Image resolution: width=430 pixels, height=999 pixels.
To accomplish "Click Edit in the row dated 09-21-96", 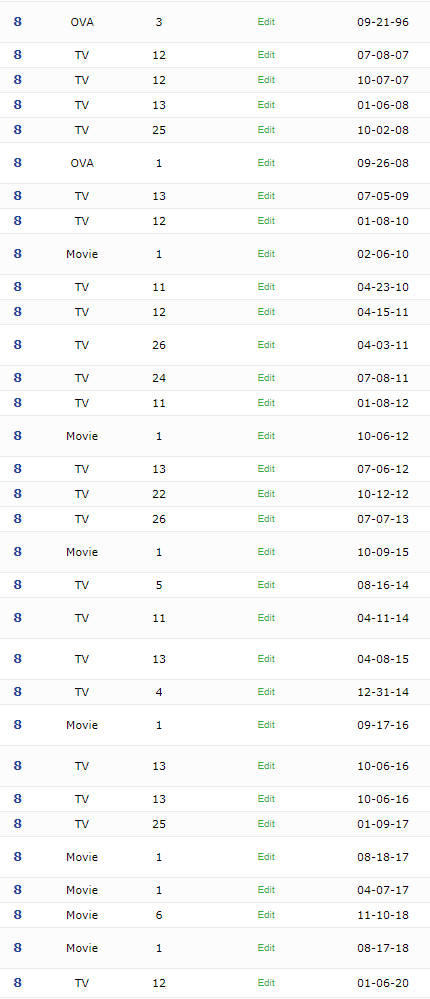I will [x=266, y=22].
